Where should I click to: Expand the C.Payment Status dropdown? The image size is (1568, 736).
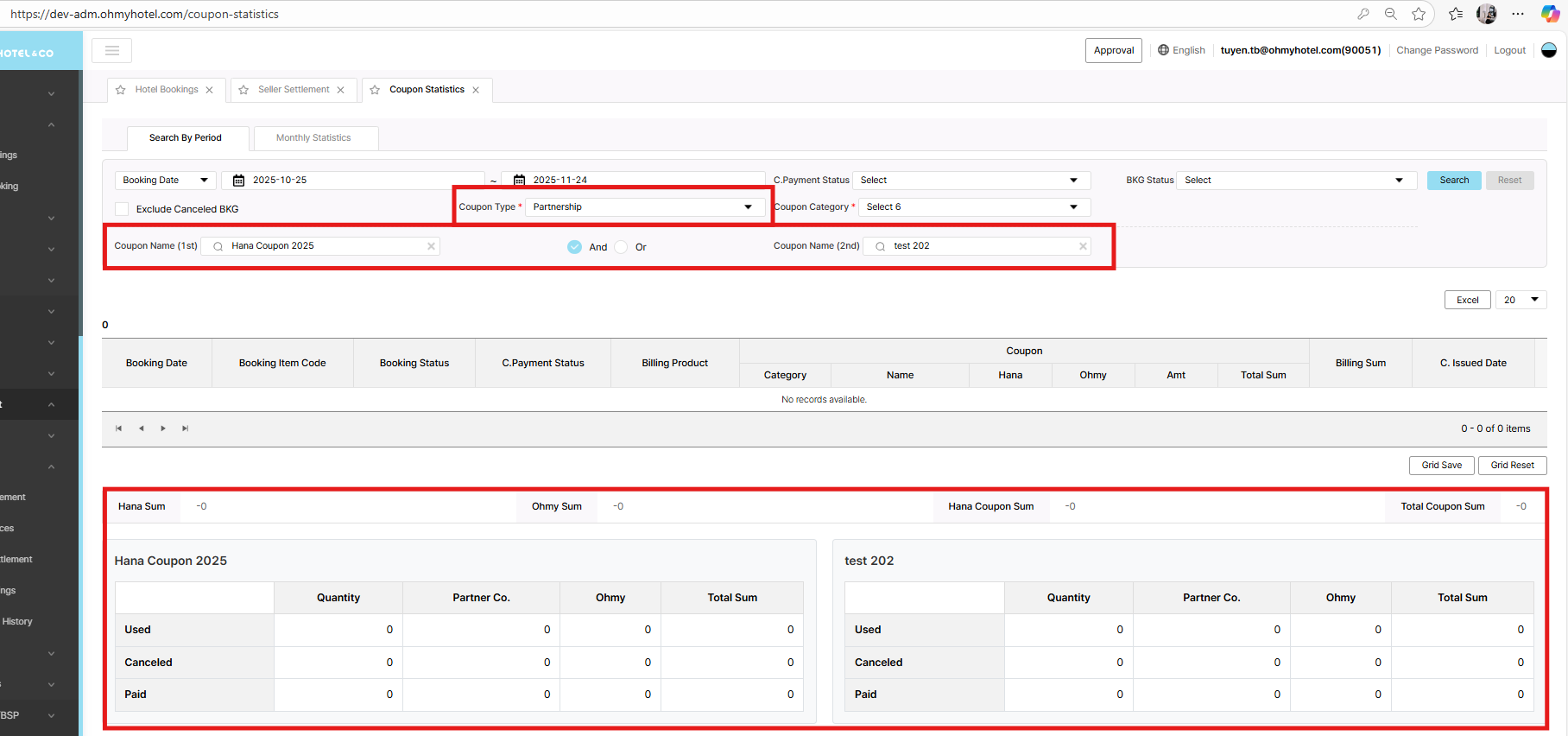(971, 181)
